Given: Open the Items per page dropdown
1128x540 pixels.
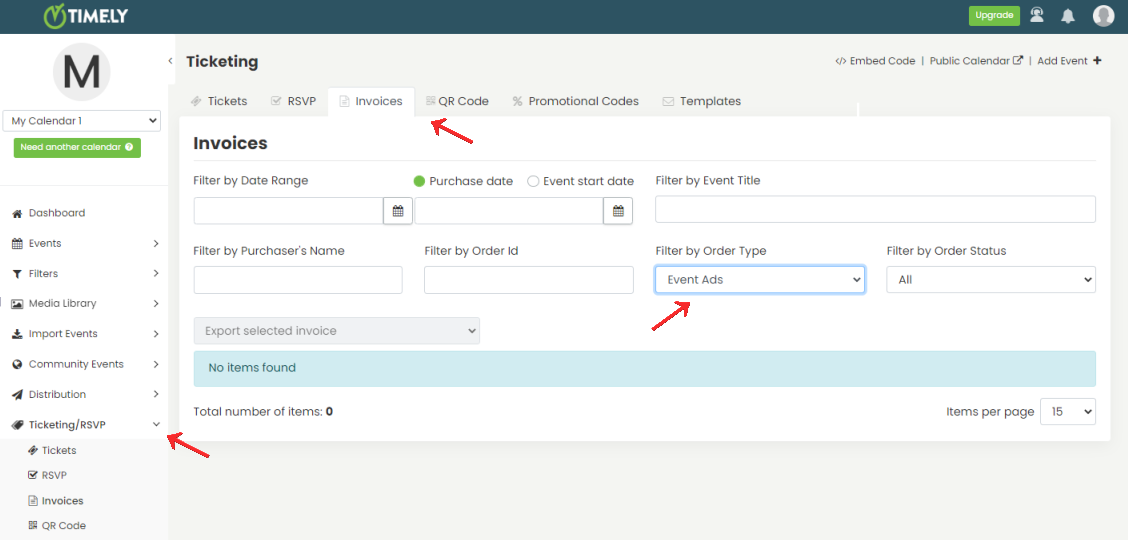Looking at the screenshot, I should coord(1068,412).
